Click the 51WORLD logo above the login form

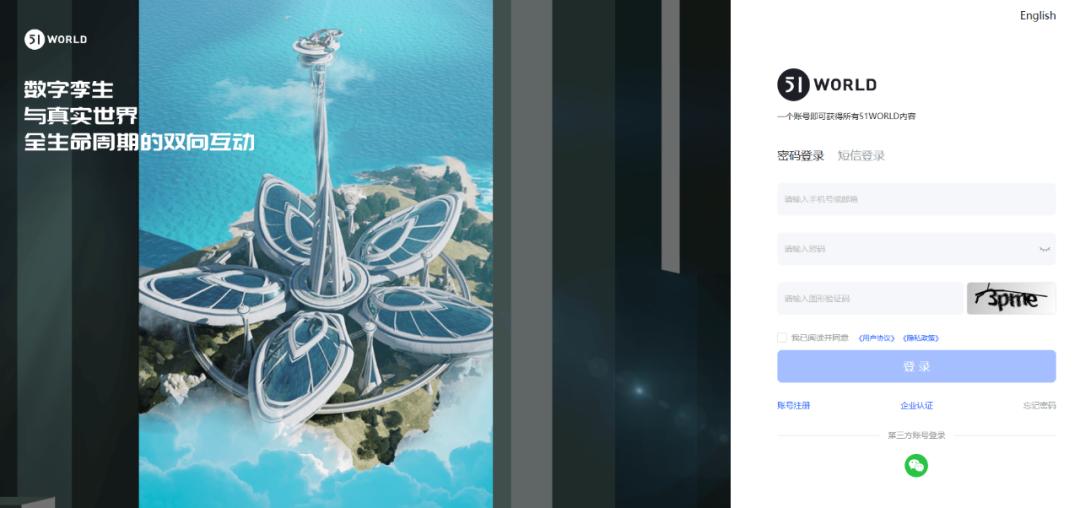(x=827, y=85)
